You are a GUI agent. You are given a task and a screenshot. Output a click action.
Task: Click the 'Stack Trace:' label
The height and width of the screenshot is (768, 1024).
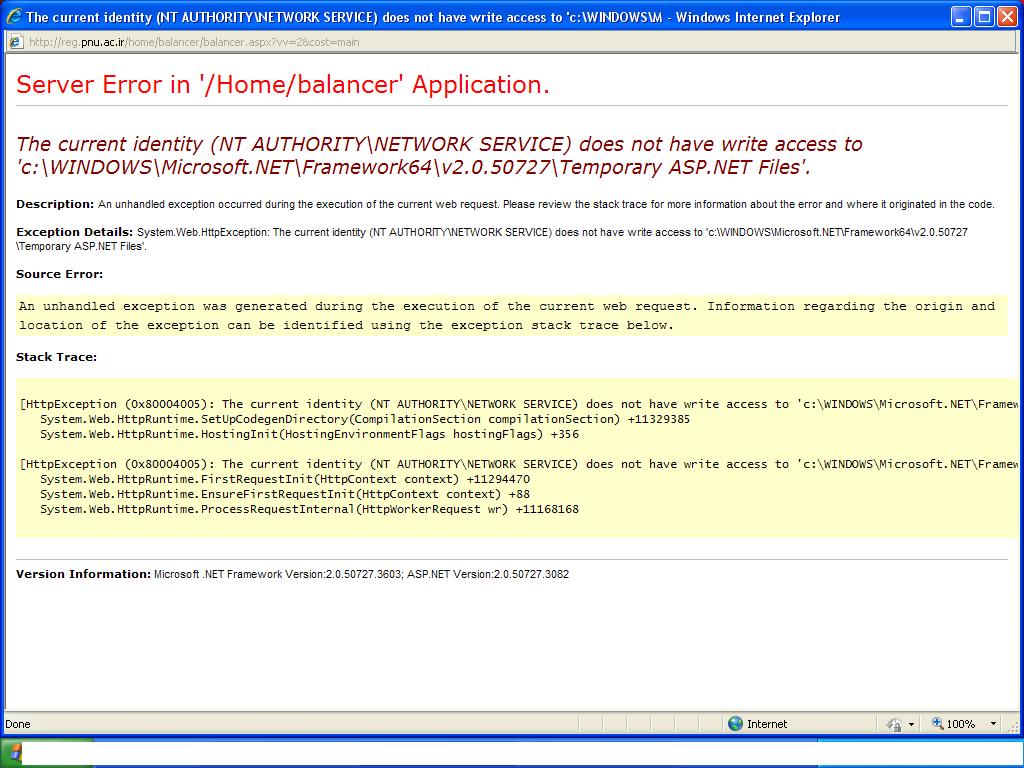coord(56,357)
